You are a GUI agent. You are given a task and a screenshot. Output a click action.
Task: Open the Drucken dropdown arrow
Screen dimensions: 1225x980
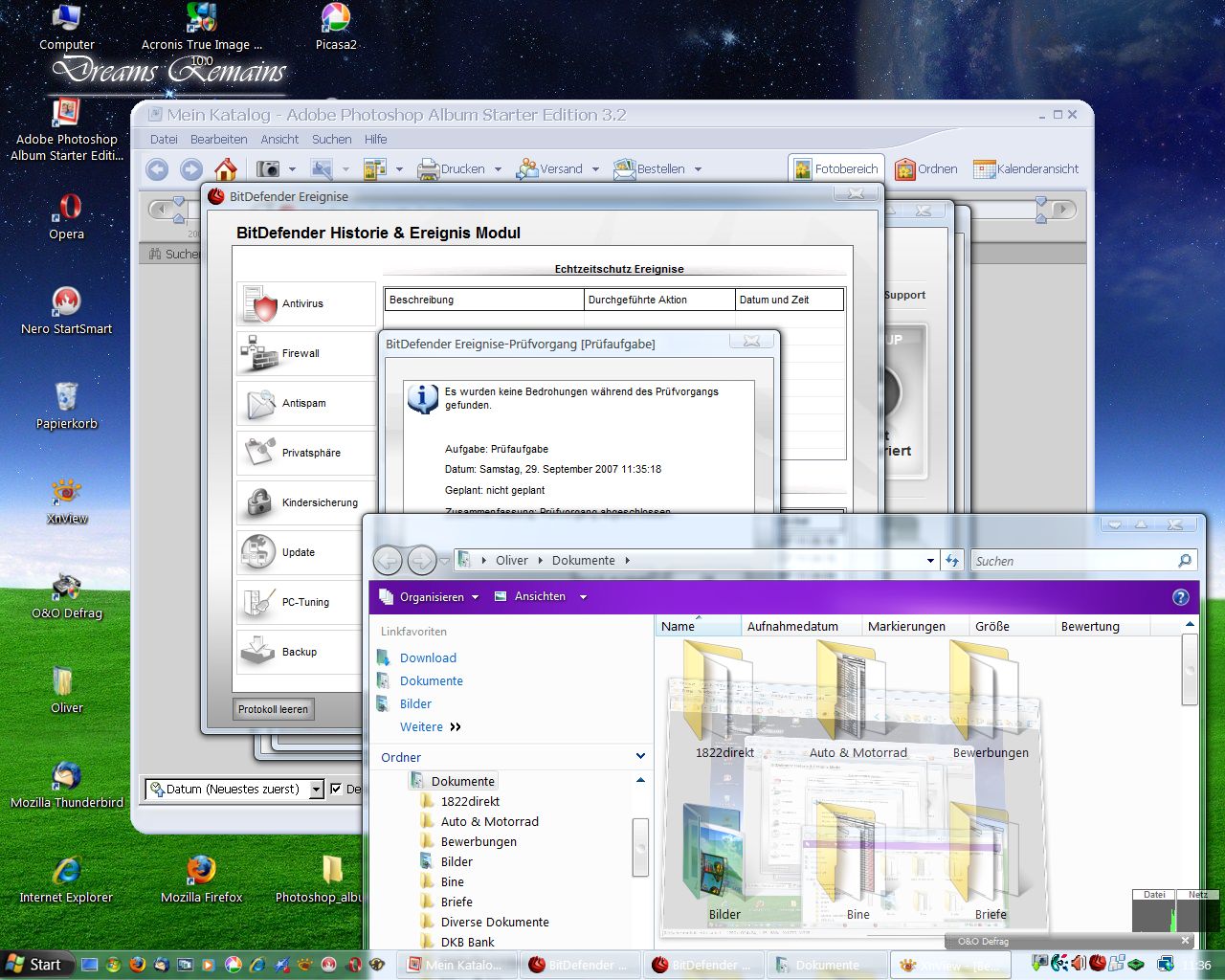tap(498, 169)
